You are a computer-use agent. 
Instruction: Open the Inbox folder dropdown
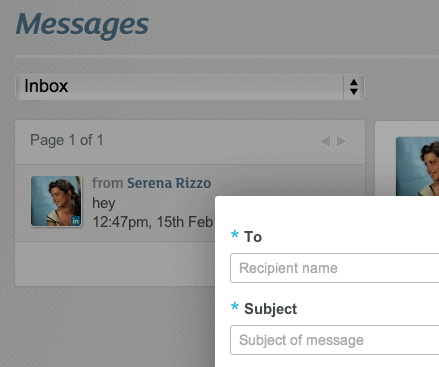point(189,87)
